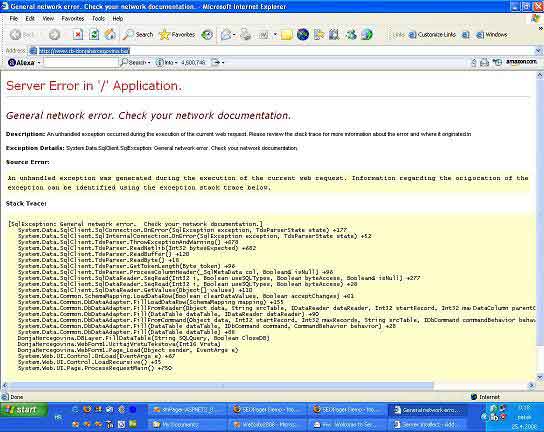The image size is (544, 432).
Task: Click the Alexa related links arrow icon
Action: pyautogui.click(x=218, y=62)
